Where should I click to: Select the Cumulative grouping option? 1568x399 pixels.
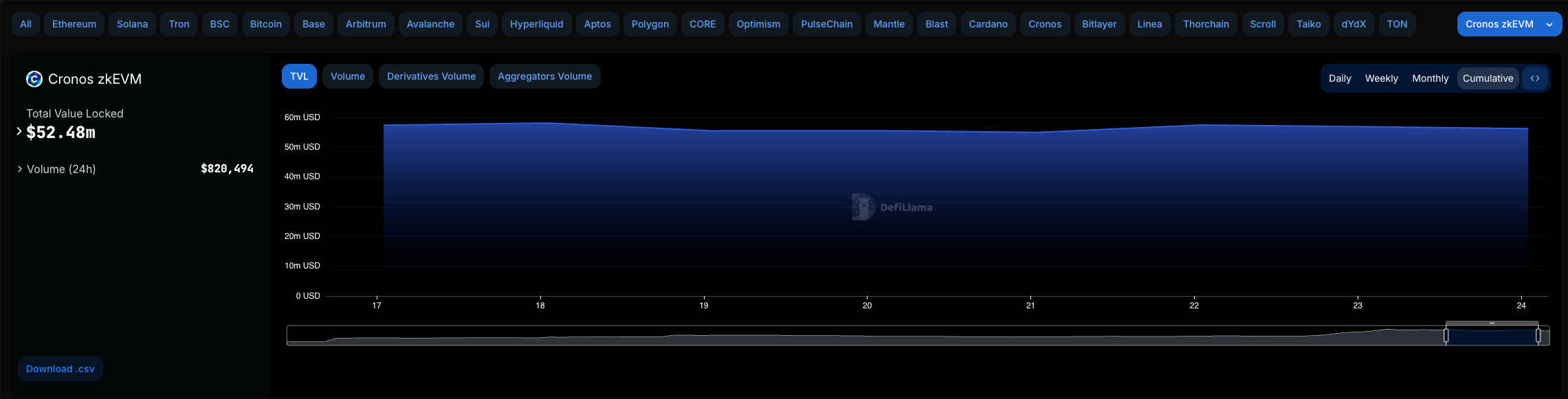pos(1488,78)
